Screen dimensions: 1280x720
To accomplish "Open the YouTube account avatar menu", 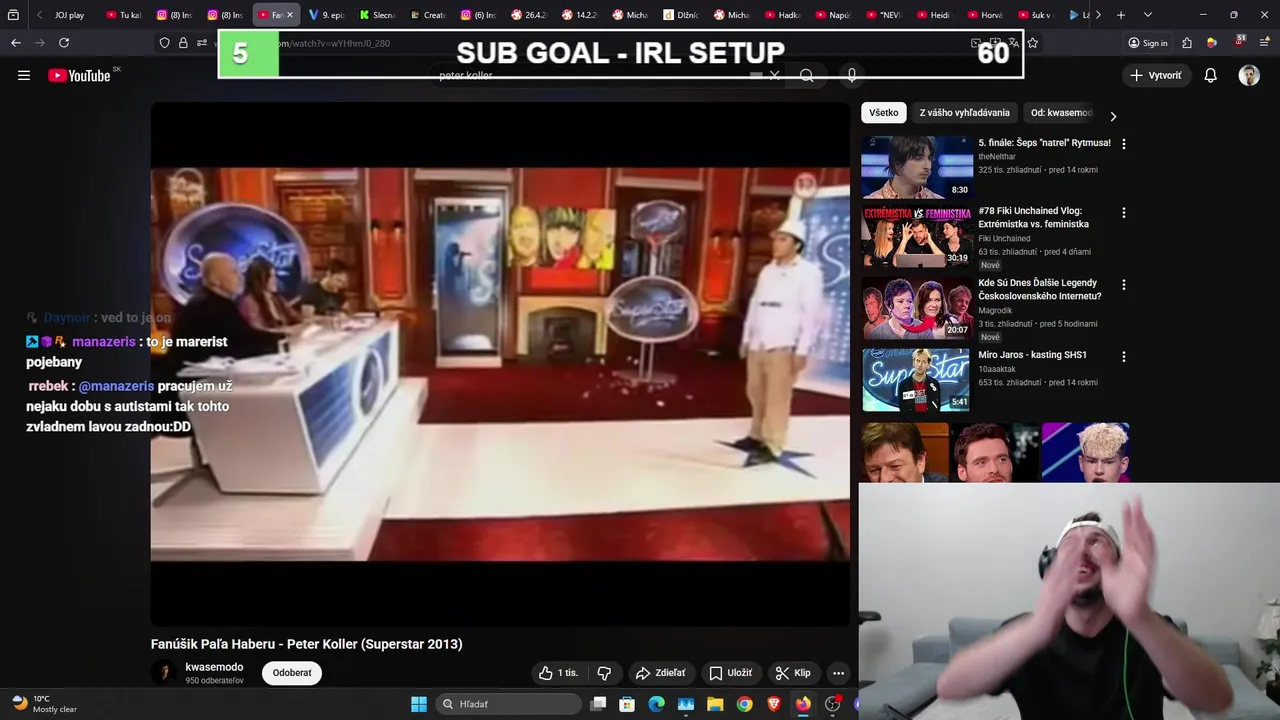I will click(1249, 75).
